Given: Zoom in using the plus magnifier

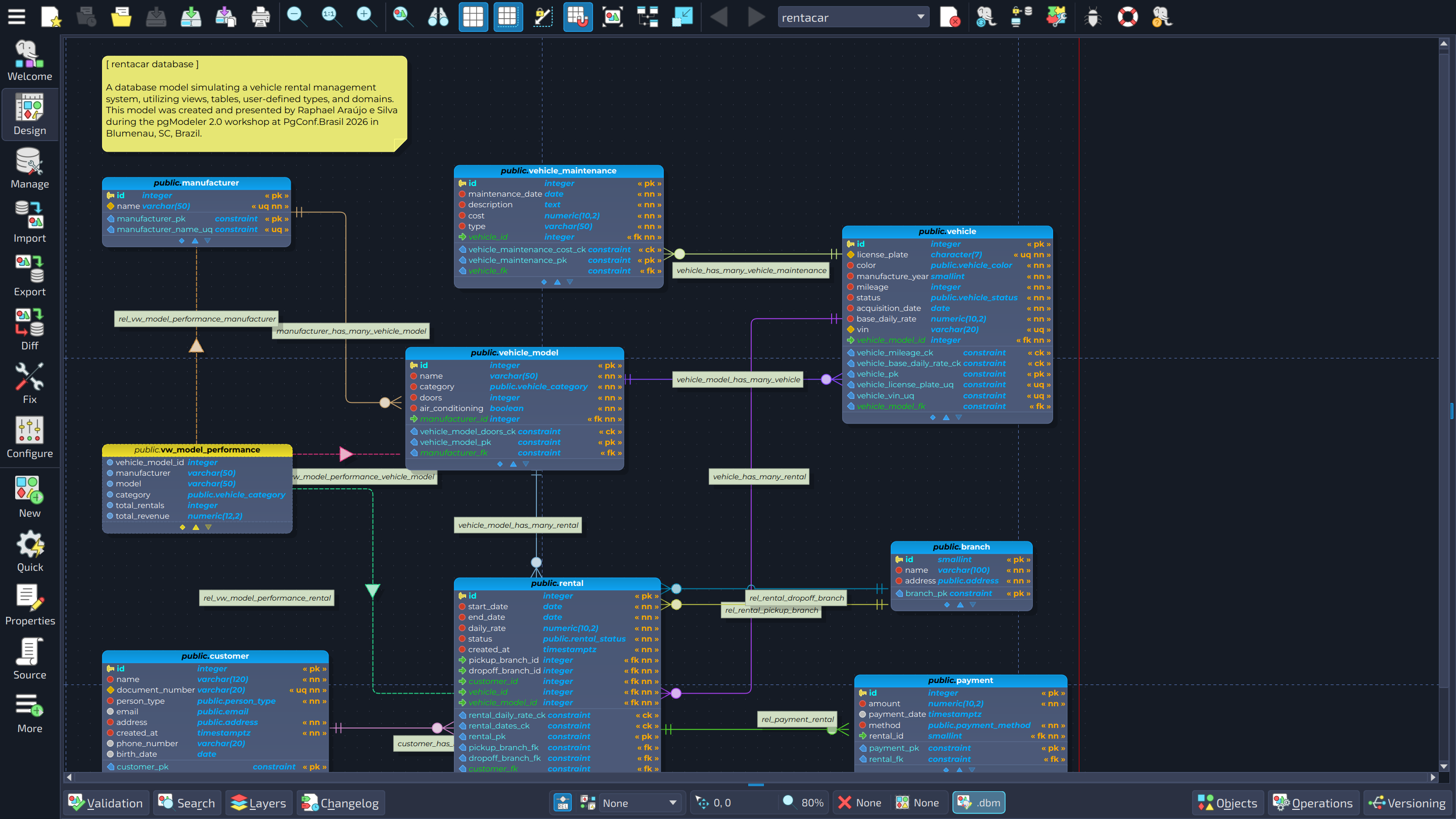Looking at the screenshot, I should pos(366,17).
